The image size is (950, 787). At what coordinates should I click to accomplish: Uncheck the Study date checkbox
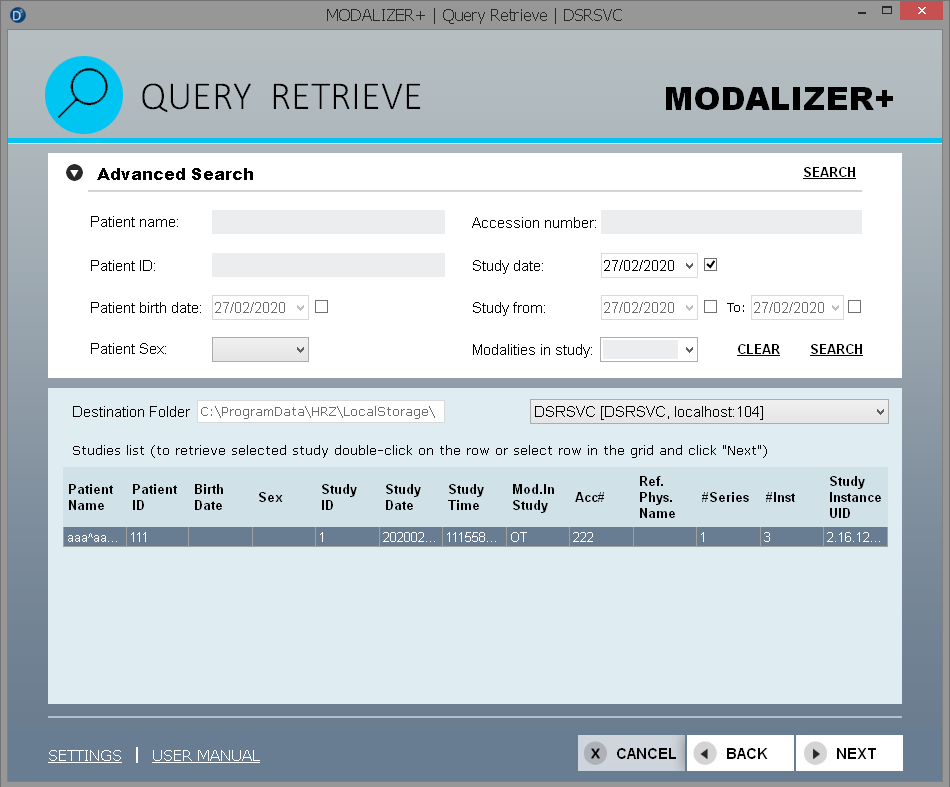(x=711, y=265)
